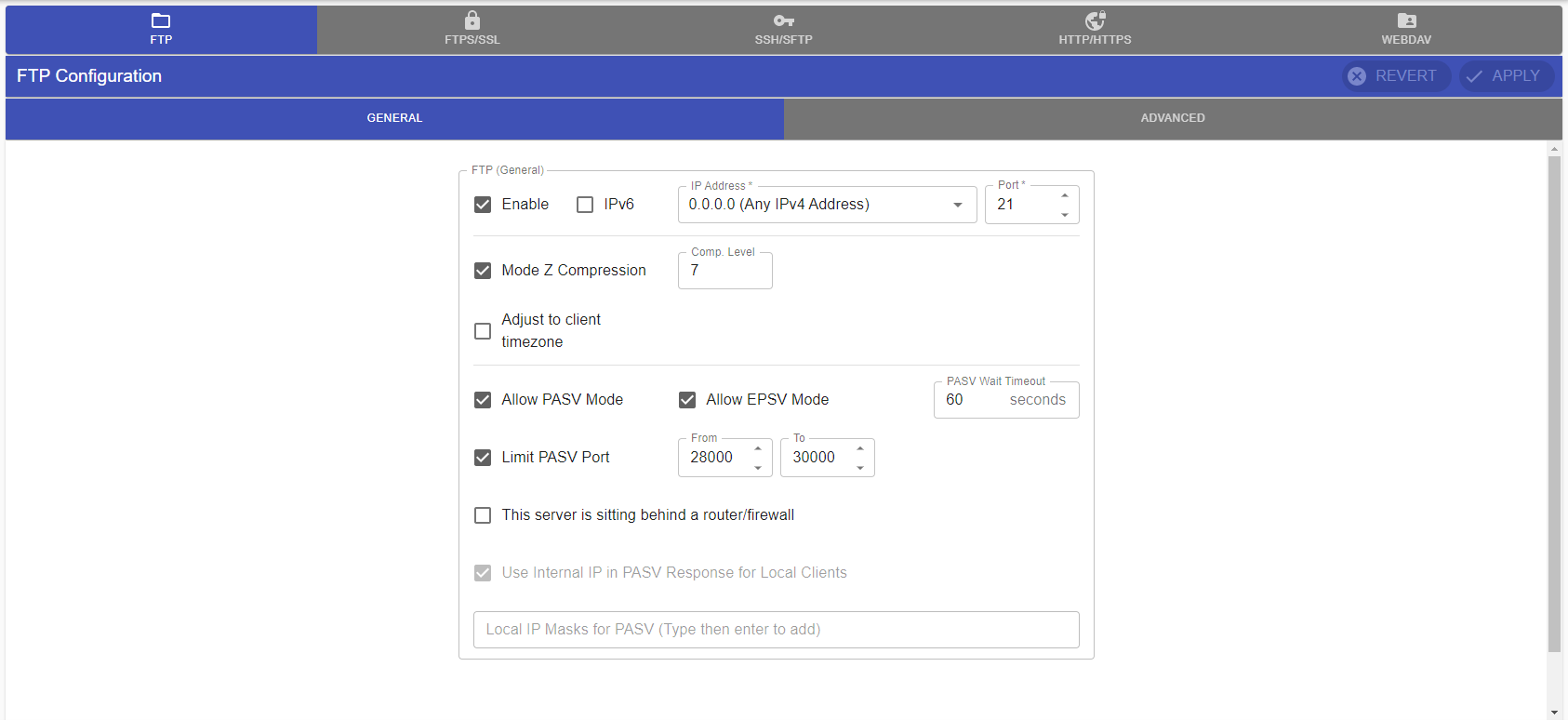Click the Apply button
The image size is (1568, 720).
(x=1506, y=76)
